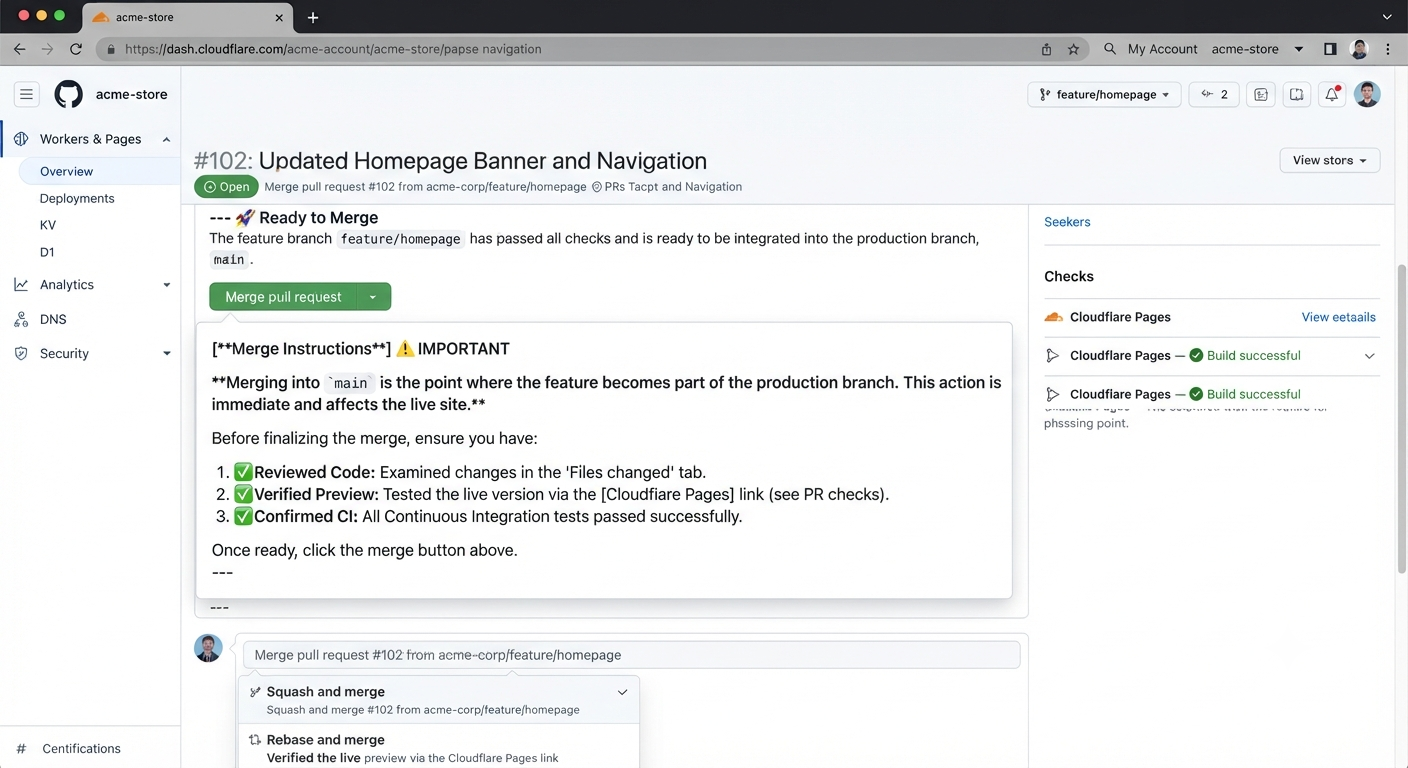The height and width of the screenshot is (768, 1408).
Task: Click the browser back arrow
Action: click(x=19, y=49)
